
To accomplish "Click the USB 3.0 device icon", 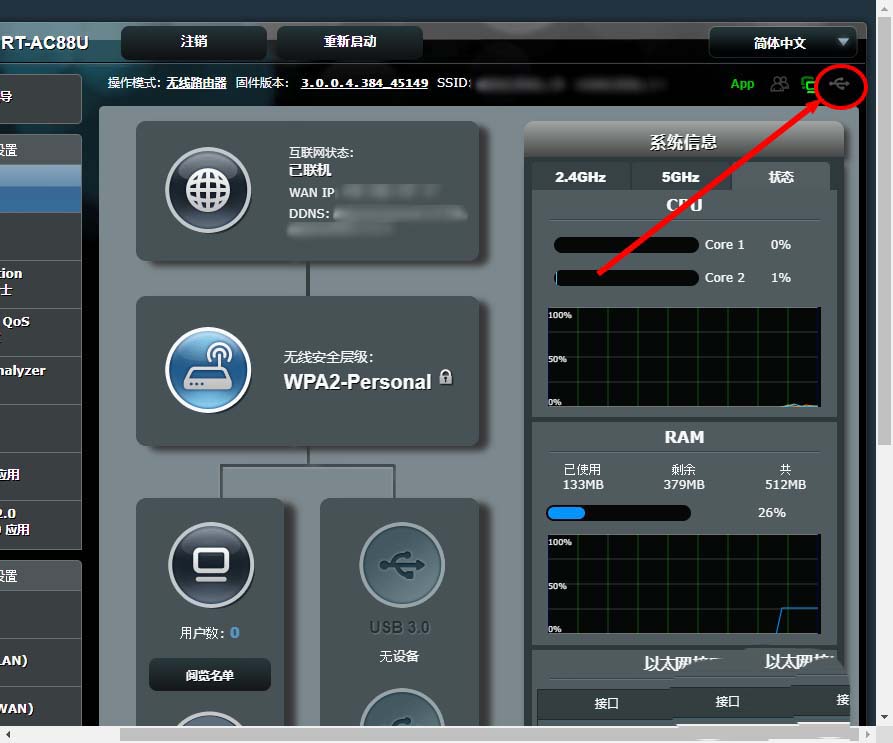I will pyautogui.click(x=402, y=565).
